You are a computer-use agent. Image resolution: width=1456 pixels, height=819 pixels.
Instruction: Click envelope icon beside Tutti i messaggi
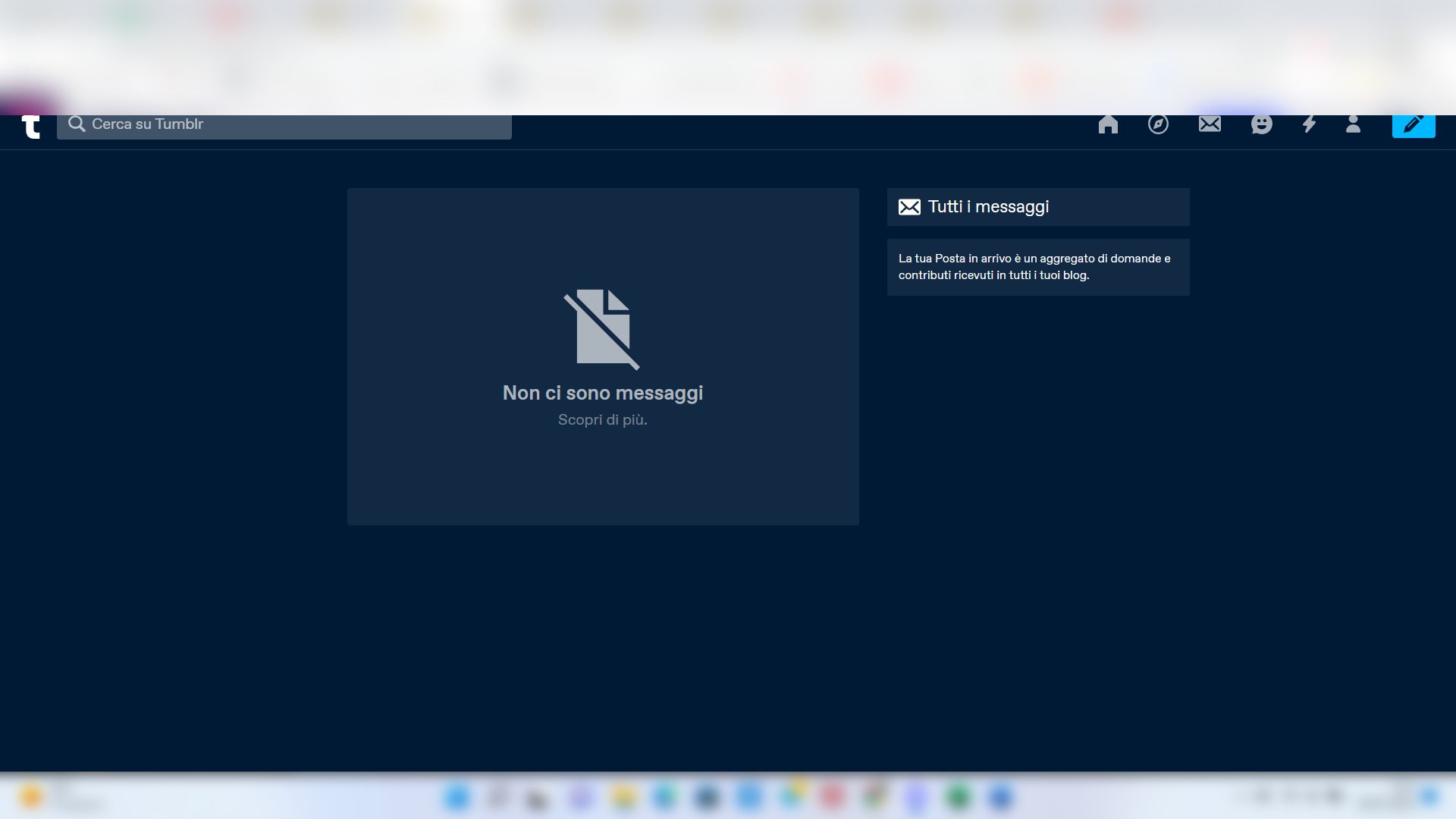click(909, 207)
